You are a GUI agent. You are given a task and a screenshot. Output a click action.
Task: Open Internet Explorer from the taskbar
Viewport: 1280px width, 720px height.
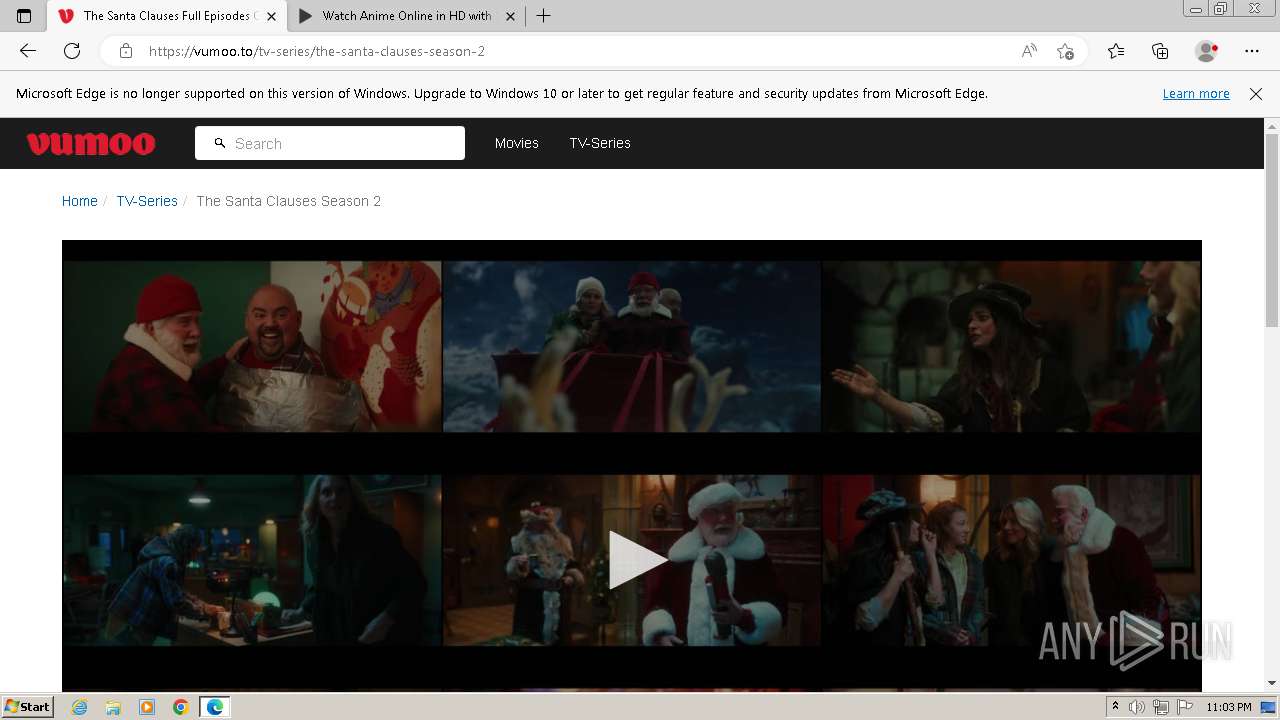click(x=80, y=707)
